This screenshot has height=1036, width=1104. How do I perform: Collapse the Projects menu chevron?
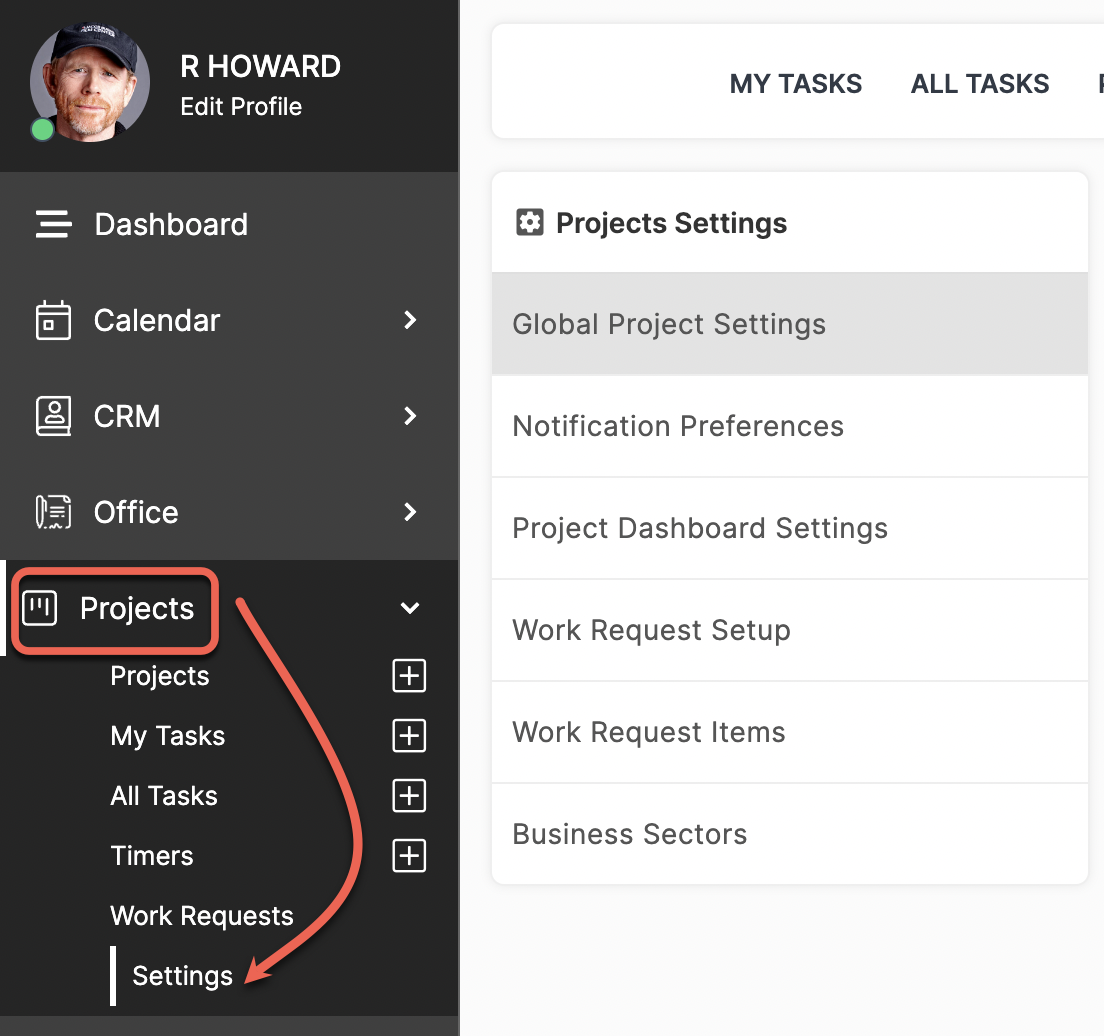click(410, 608)
